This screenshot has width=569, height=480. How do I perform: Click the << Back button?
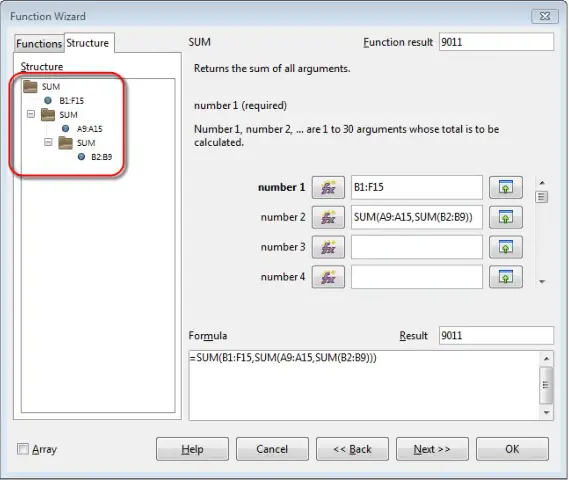click(352, 449)
